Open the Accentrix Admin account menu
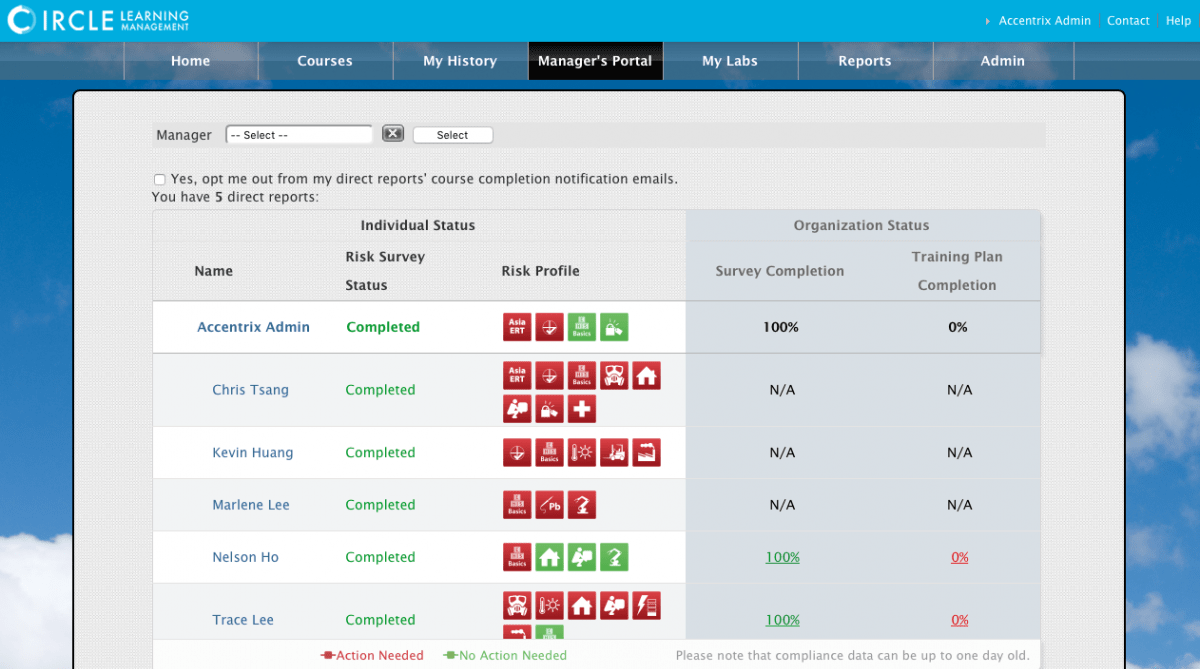 click(1044, 20)
